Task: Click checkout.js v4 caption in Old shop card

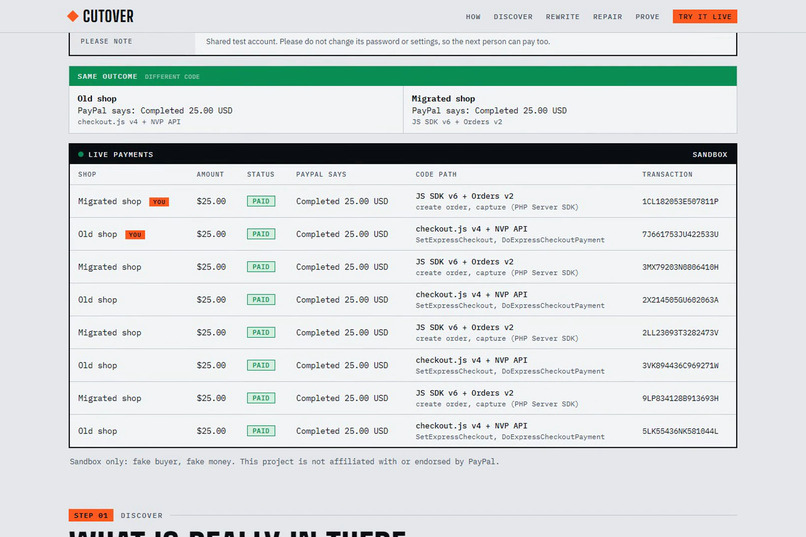Action: [x=129, y=122]
